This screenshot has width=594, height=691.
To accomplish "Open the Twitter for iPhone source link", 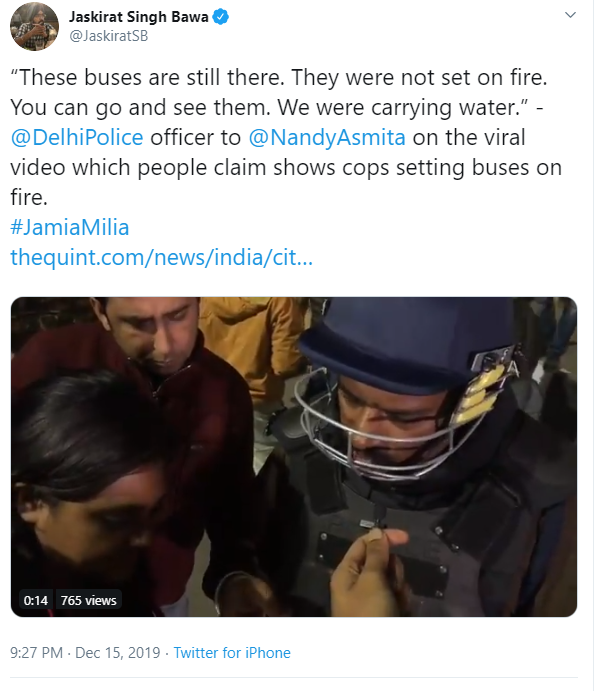I will 232,653.
